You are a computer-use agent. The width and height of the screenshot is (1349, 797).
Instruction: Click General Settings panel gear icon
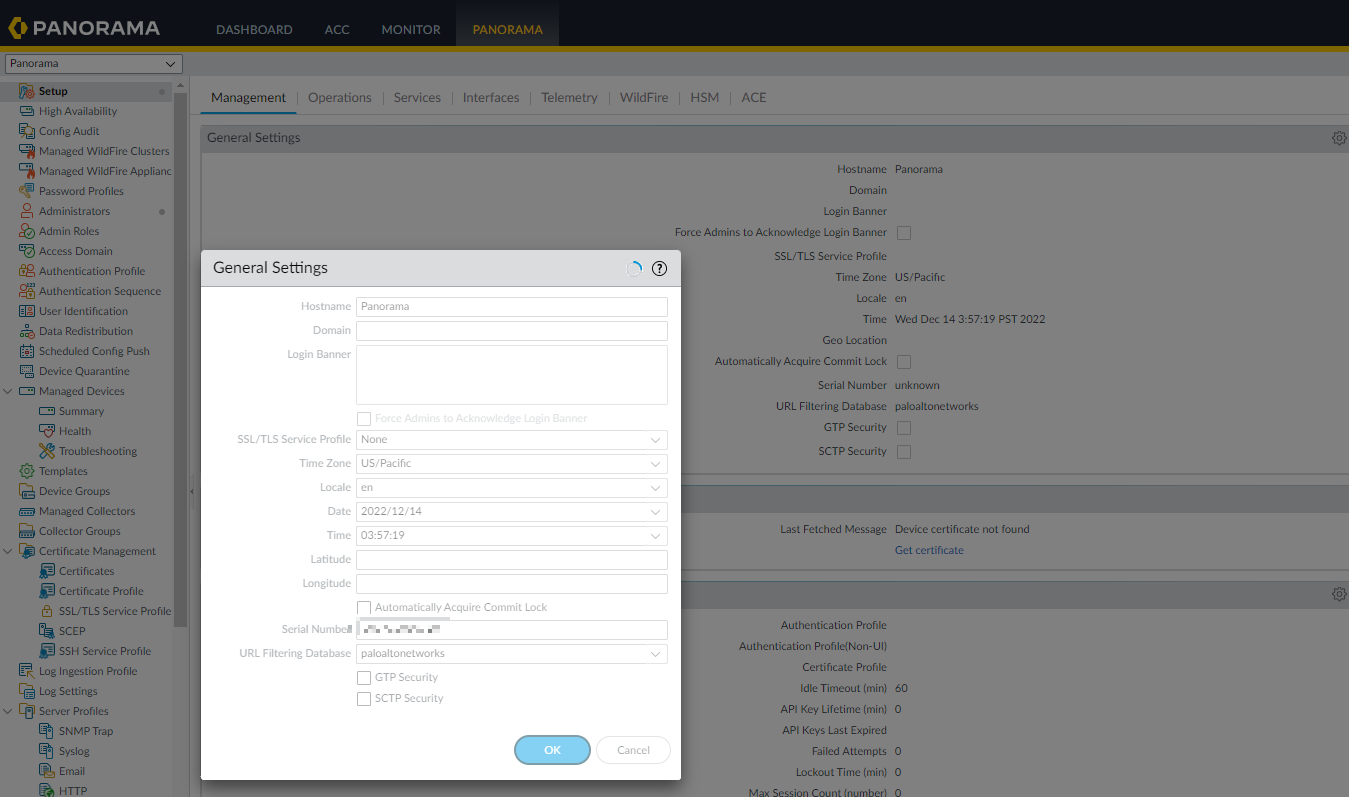click(1339, 138)
